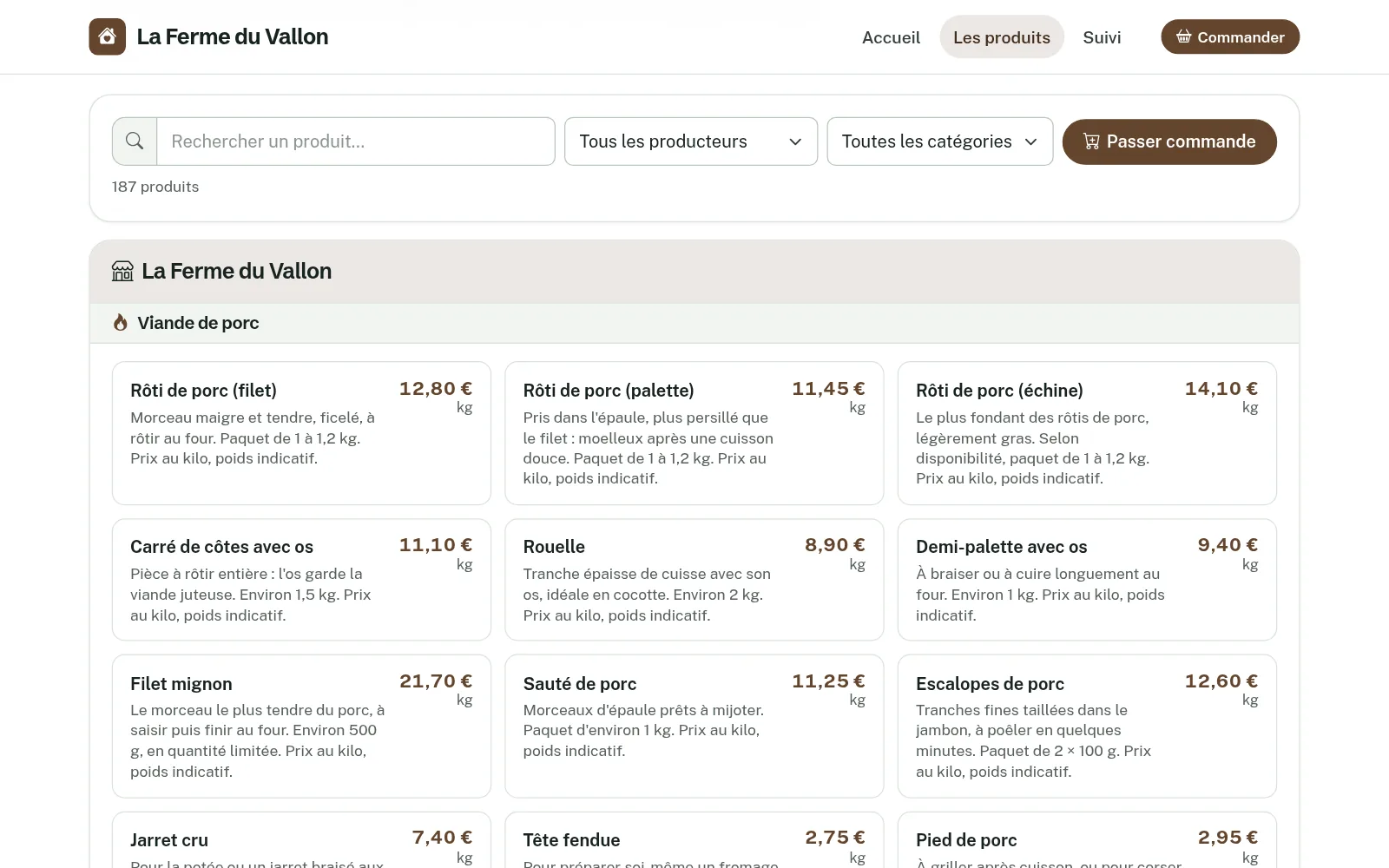Focus the Rechercher un produit search field
Image resolution: width=1389 pixels, height=868 pixels.
(355, 141)
